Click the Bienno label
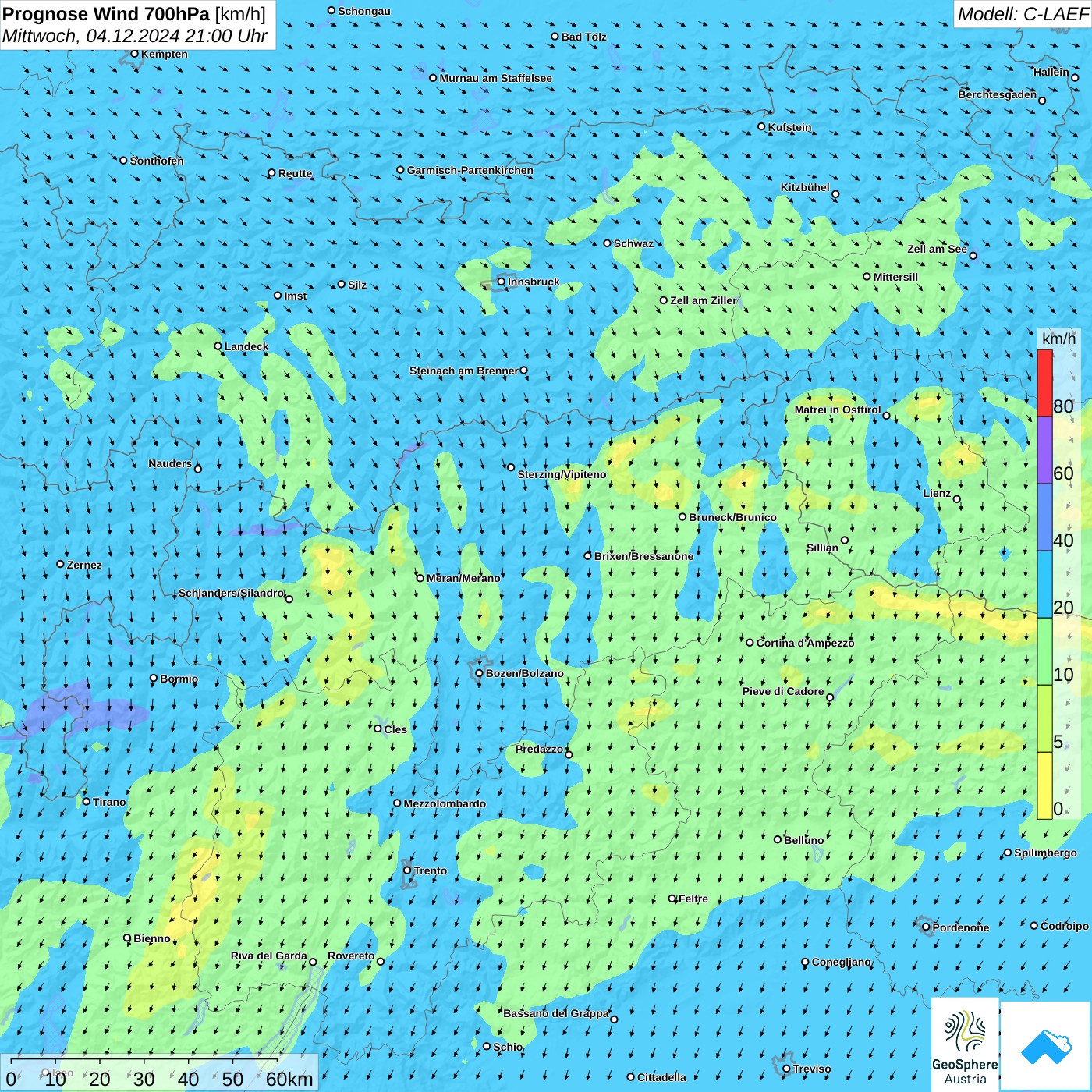The image size is (1092, 1092). (151, 938)
